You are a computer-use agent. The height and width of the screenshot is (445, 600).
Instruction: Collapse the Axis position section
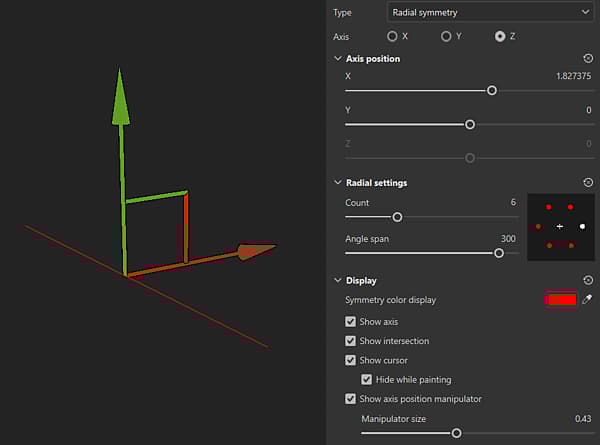[338, 59]
